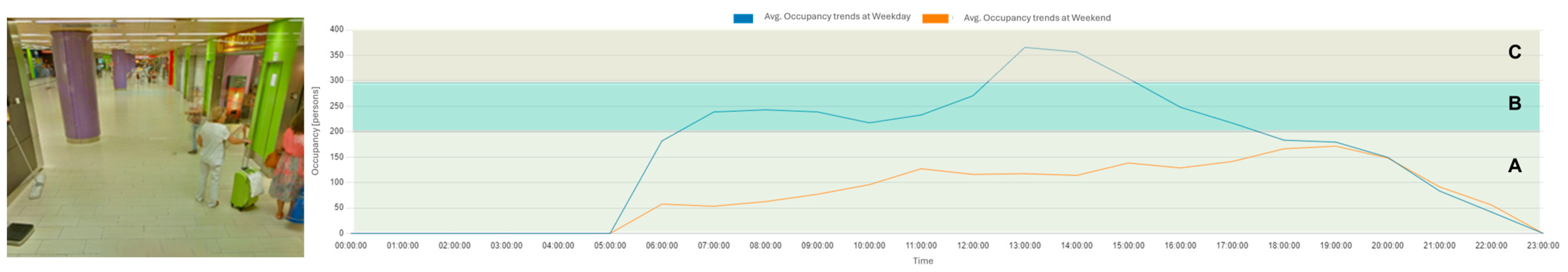Click the 400 value on occupancy axis
1568x272 pixels.
(x=336, y=29)
